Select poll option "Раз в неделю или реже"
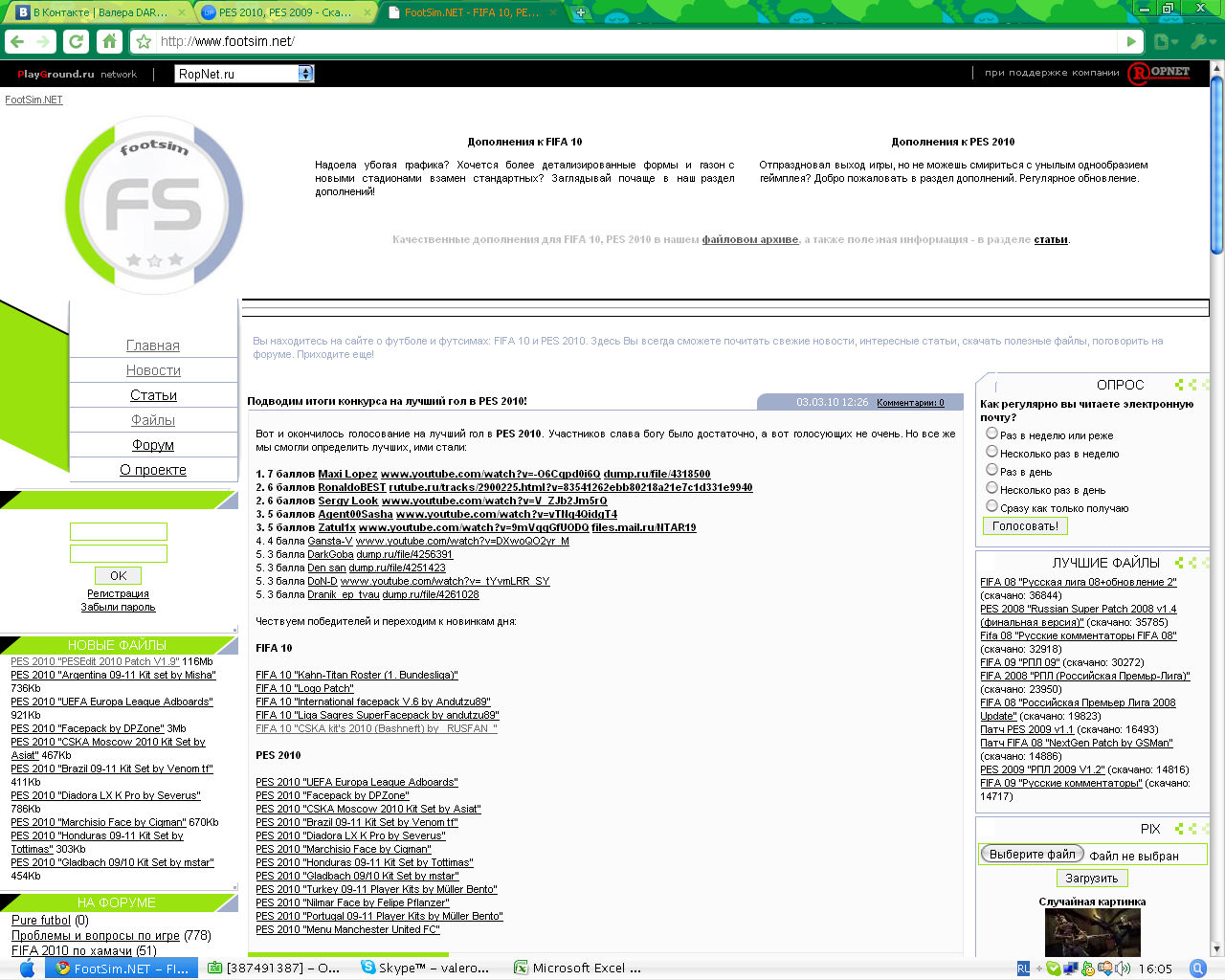The height and width of the screenshot is (980, 1225). [x=991, y=434]
